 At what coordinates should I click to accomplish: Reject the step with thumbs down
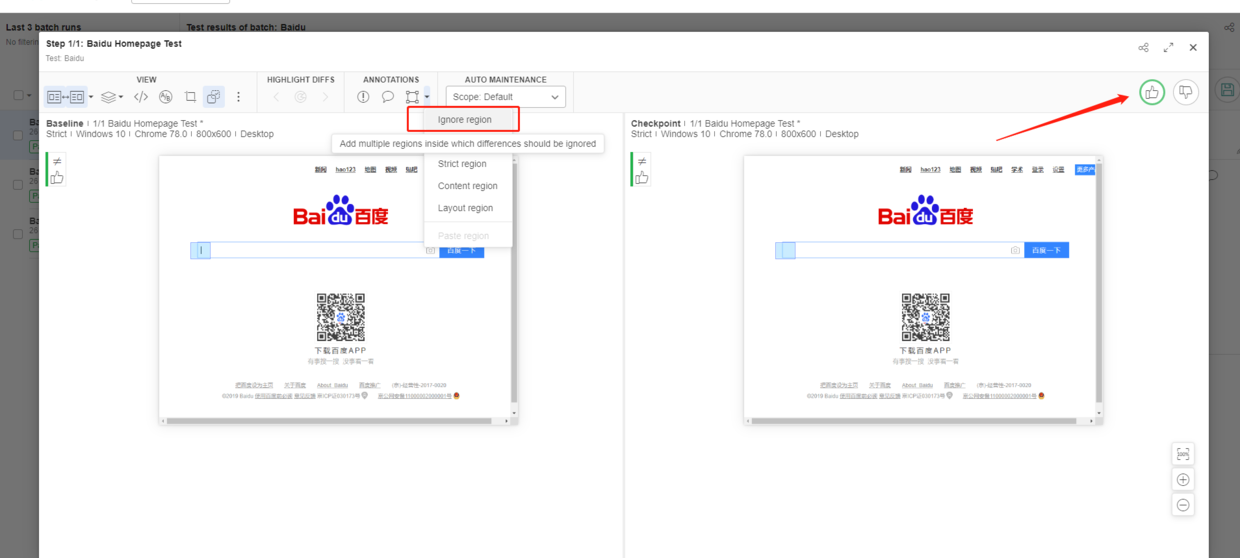click(x=1185, y=92)
